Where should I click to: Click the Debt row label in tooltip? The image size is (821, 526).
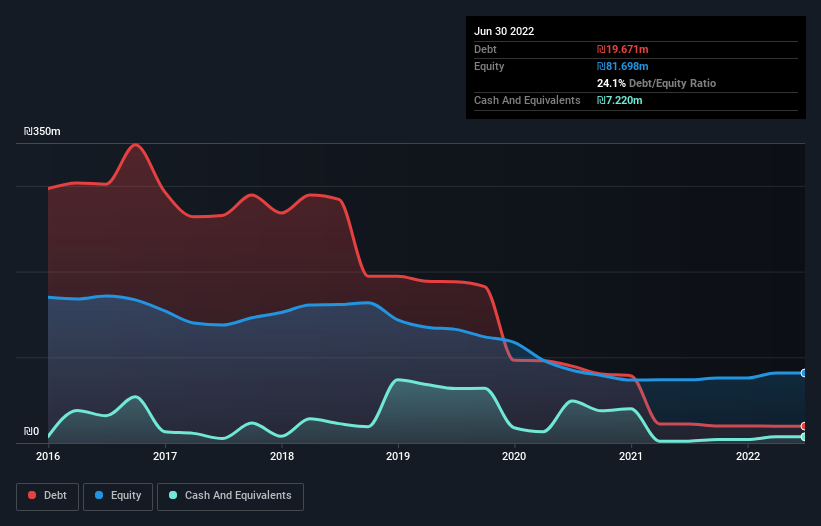pyautogui.click(x=485, y=49)
